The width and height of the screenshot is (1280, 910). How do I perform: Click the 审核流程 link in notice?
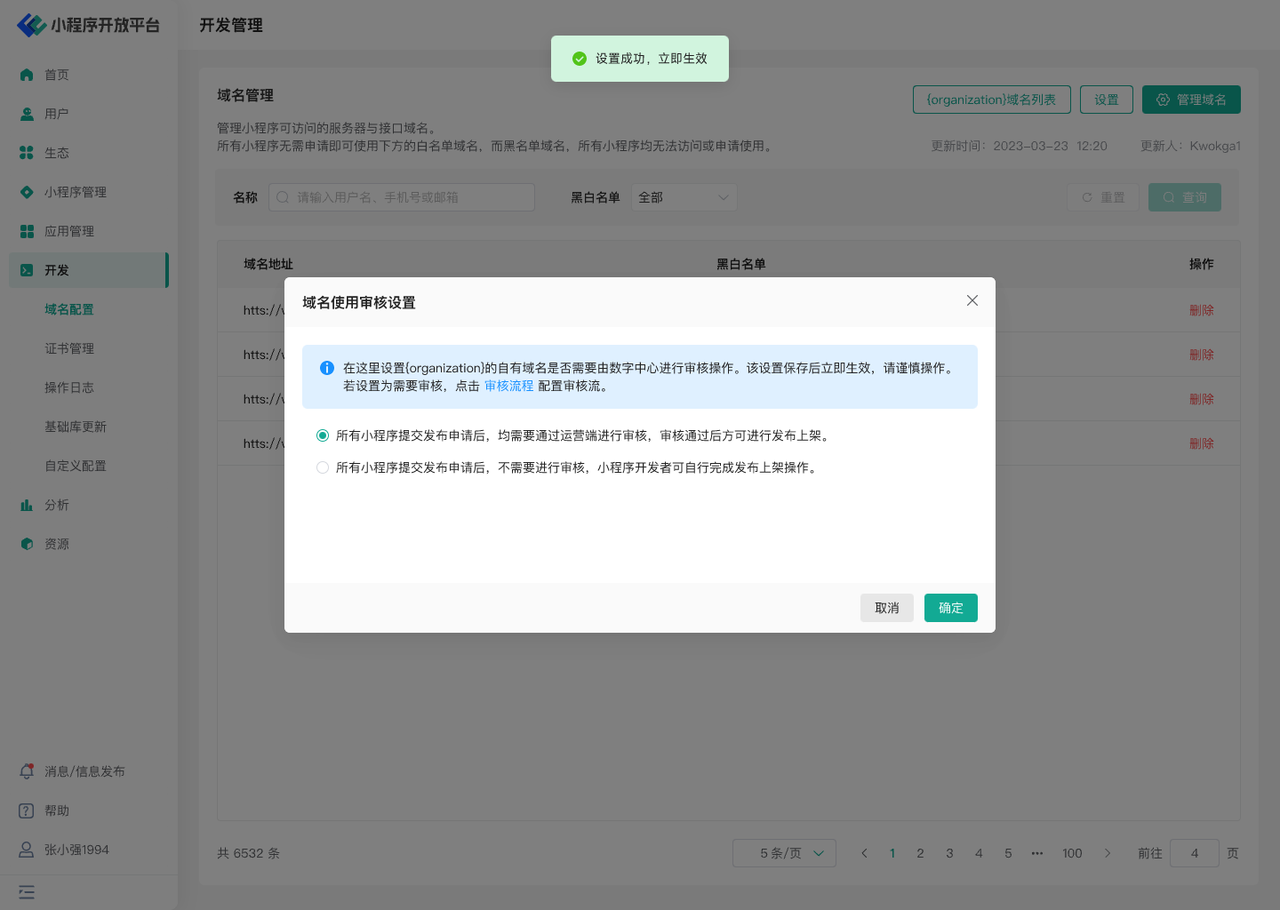click(x=509, y=386)
